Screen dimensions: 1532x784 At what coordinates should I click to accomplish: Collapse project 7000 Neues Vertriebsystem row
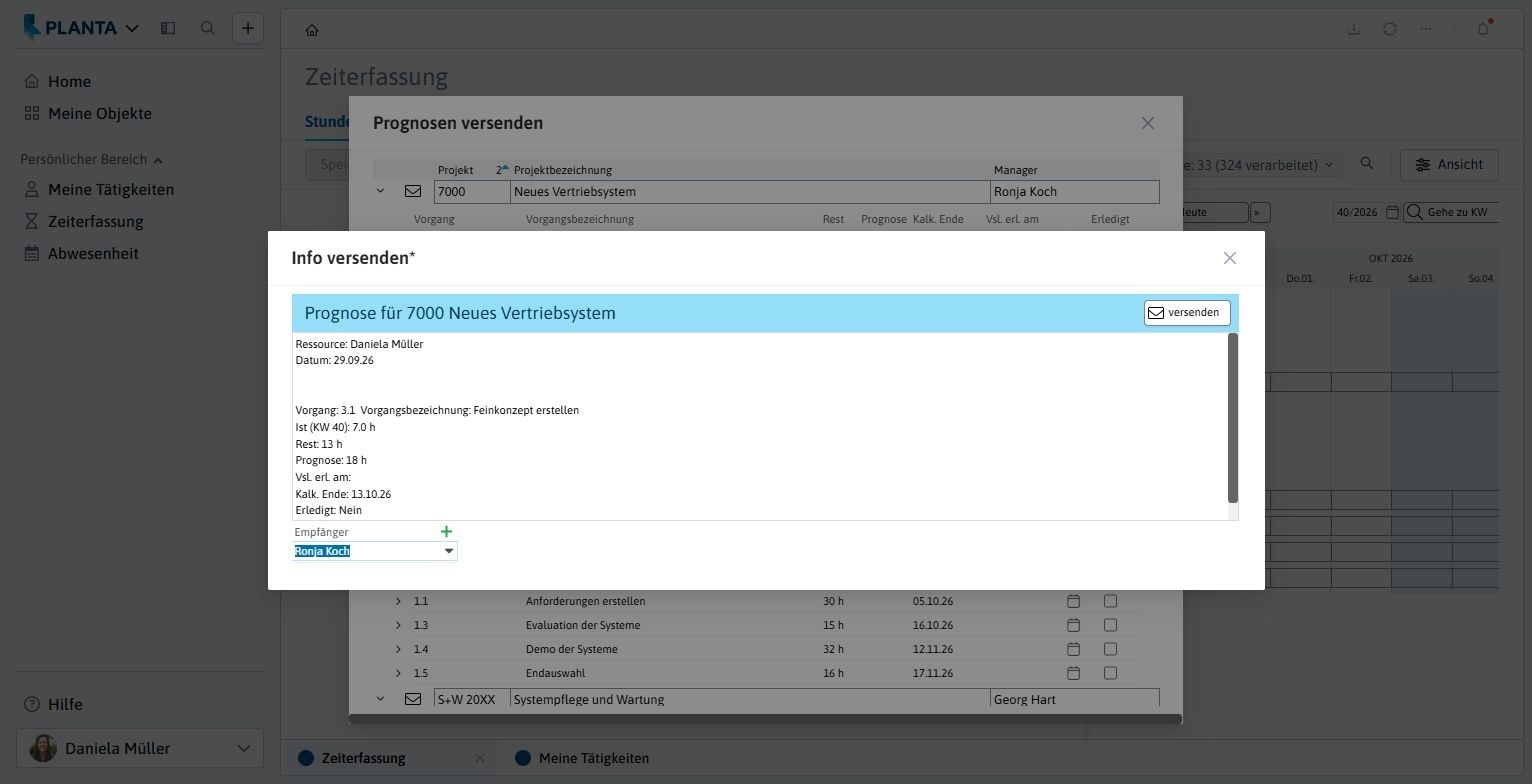[x=380, y=191]
